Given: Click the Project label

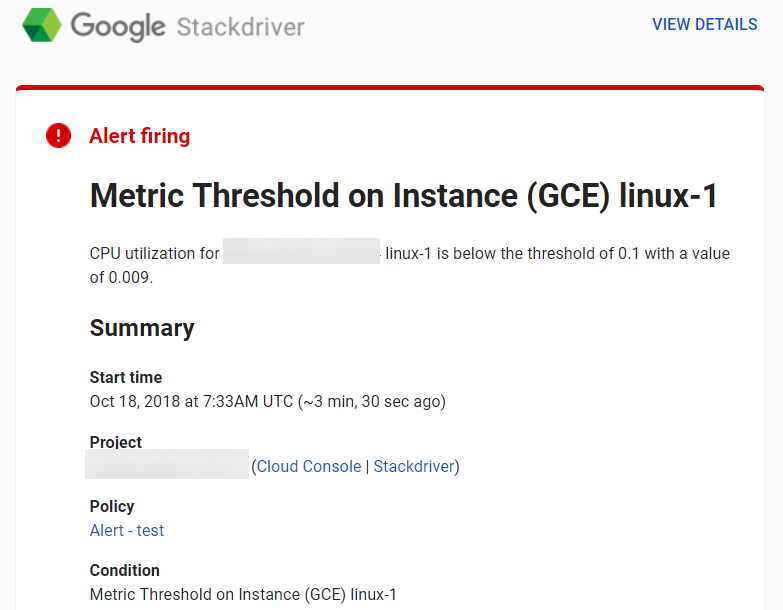Looking at the screenshot, I should [115, 442].
